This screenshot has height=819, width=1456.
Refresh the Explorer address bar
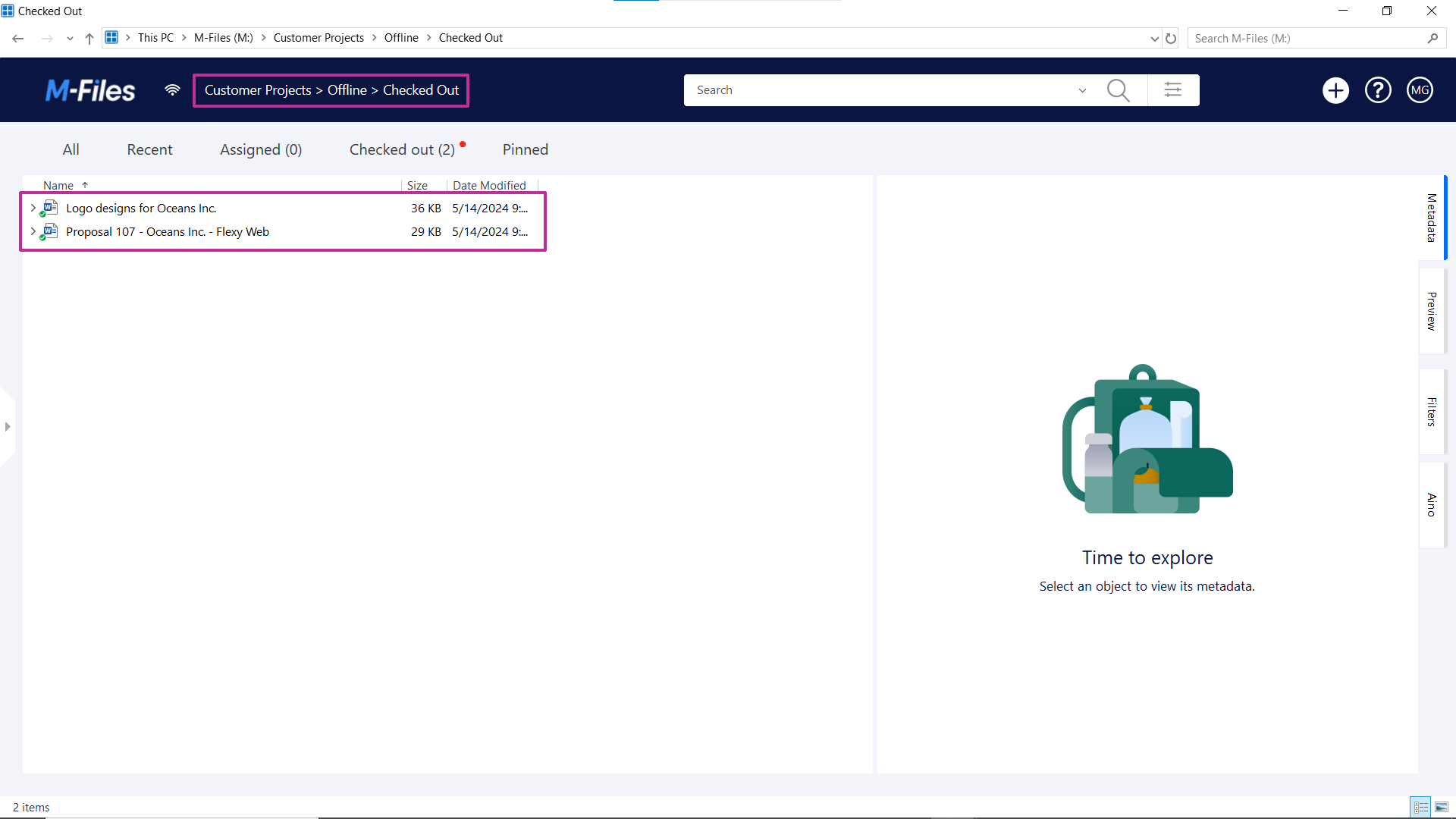coord(1171,38)
